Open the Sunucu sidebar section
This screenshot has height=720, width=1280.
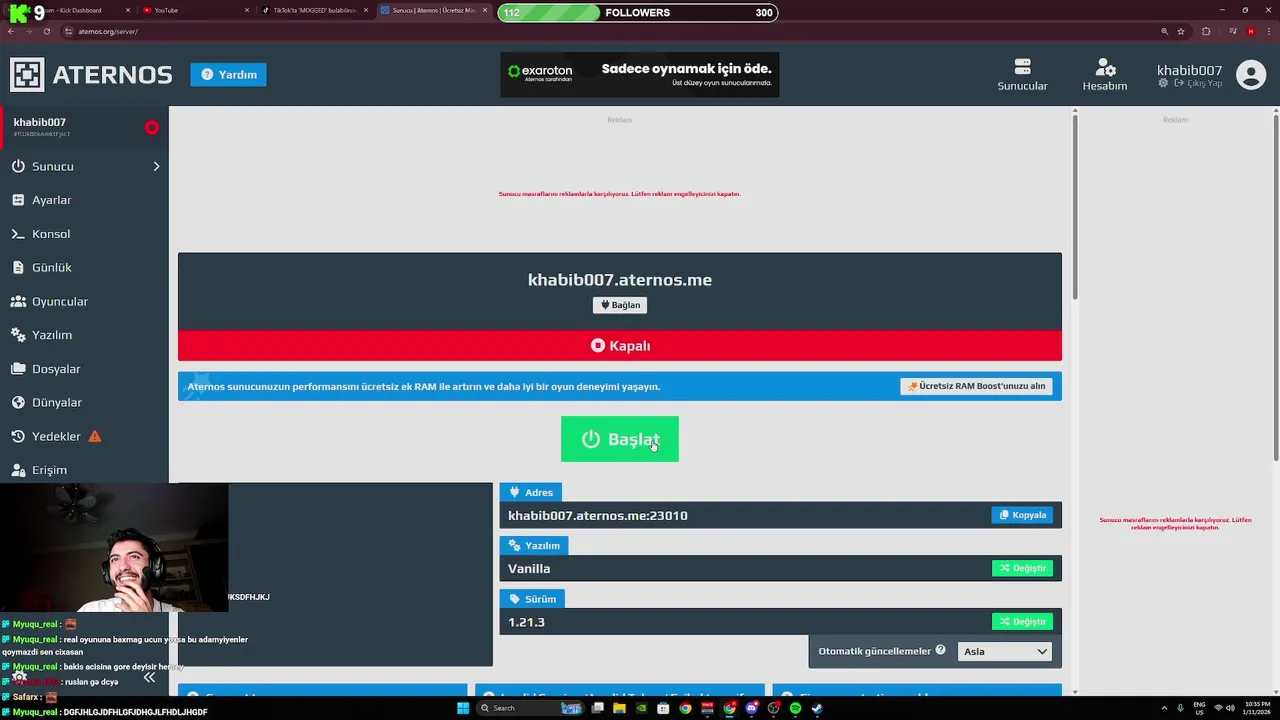[84, 166]
